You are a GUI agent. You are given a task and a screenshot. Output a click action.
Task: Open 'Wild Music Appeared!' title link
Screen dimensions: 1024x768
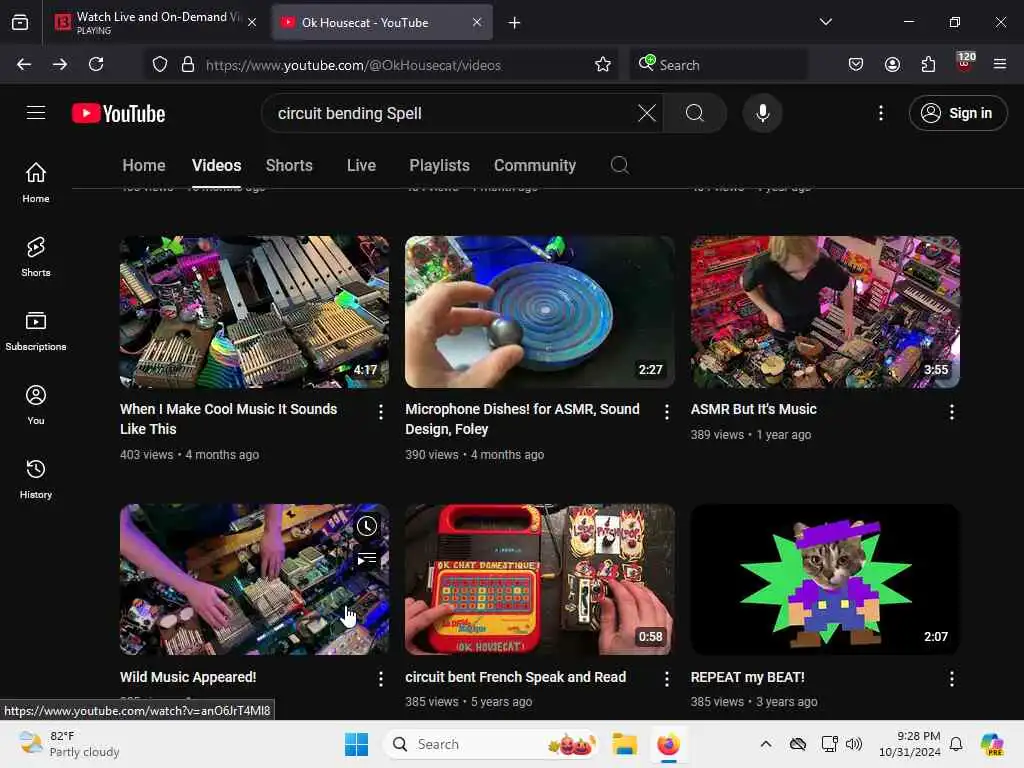coord(188,677)
